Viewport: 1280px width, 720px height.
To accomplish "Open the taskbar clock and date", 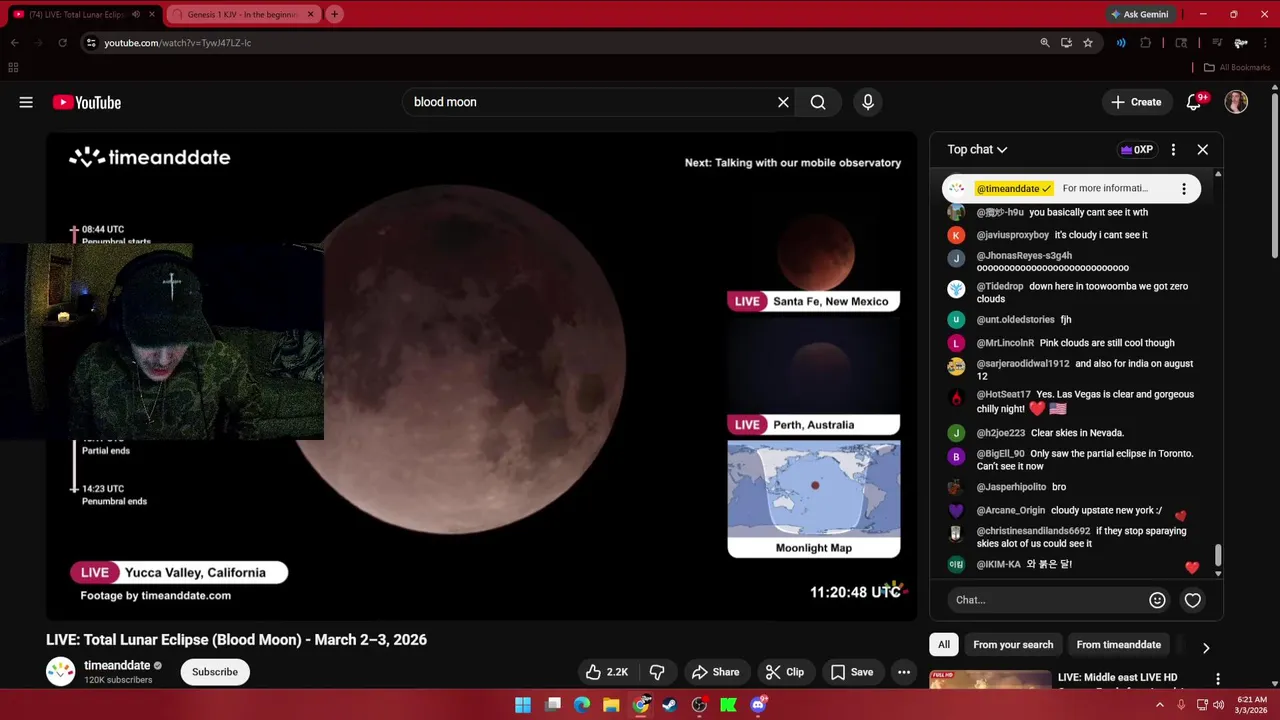I will 1251,705.
